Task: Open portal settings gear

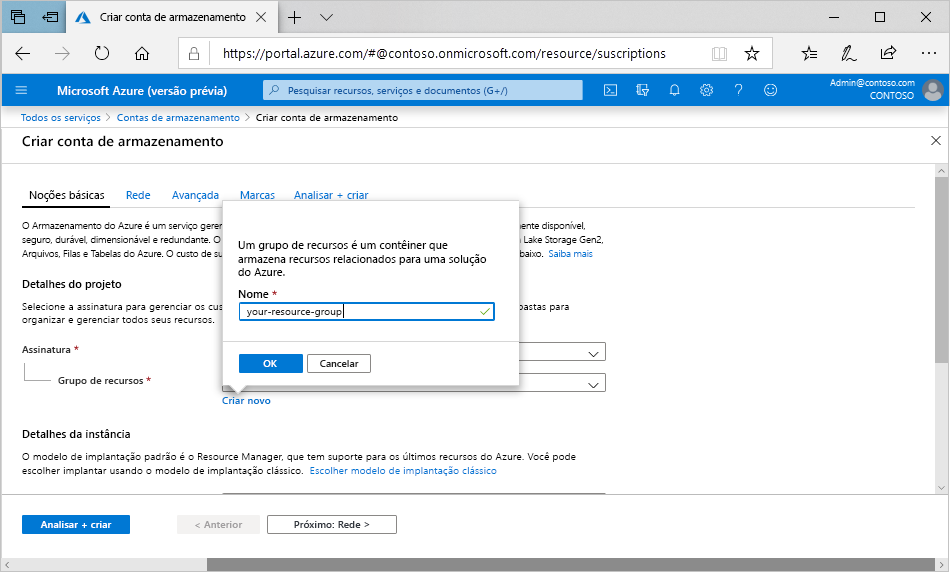Action: (x=706, y=90)
